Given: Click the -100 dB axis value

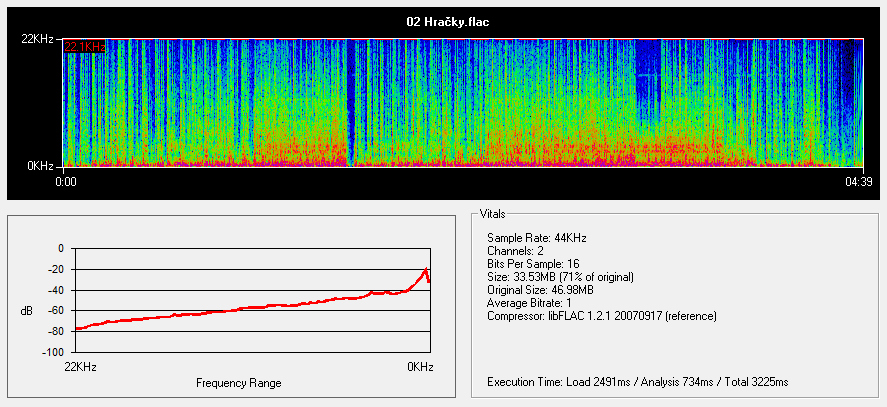Looking at the screenshot, I should (51, 352).
